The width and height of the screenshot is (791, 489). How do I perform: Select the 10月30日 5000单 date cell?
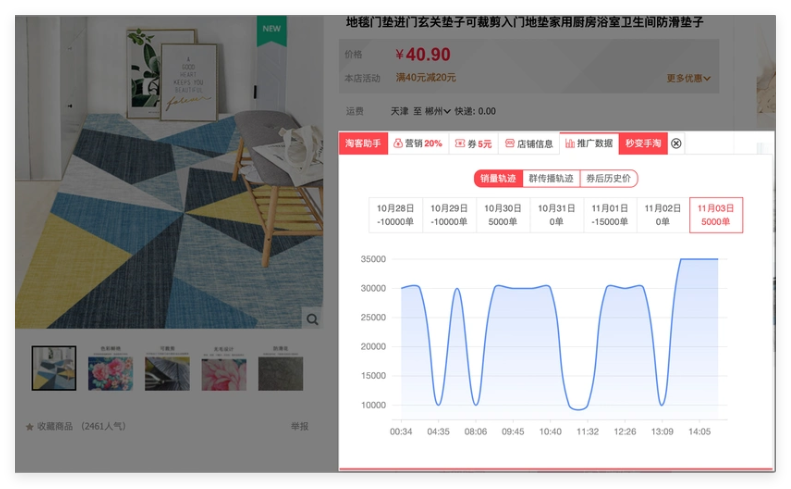(502, 215)
